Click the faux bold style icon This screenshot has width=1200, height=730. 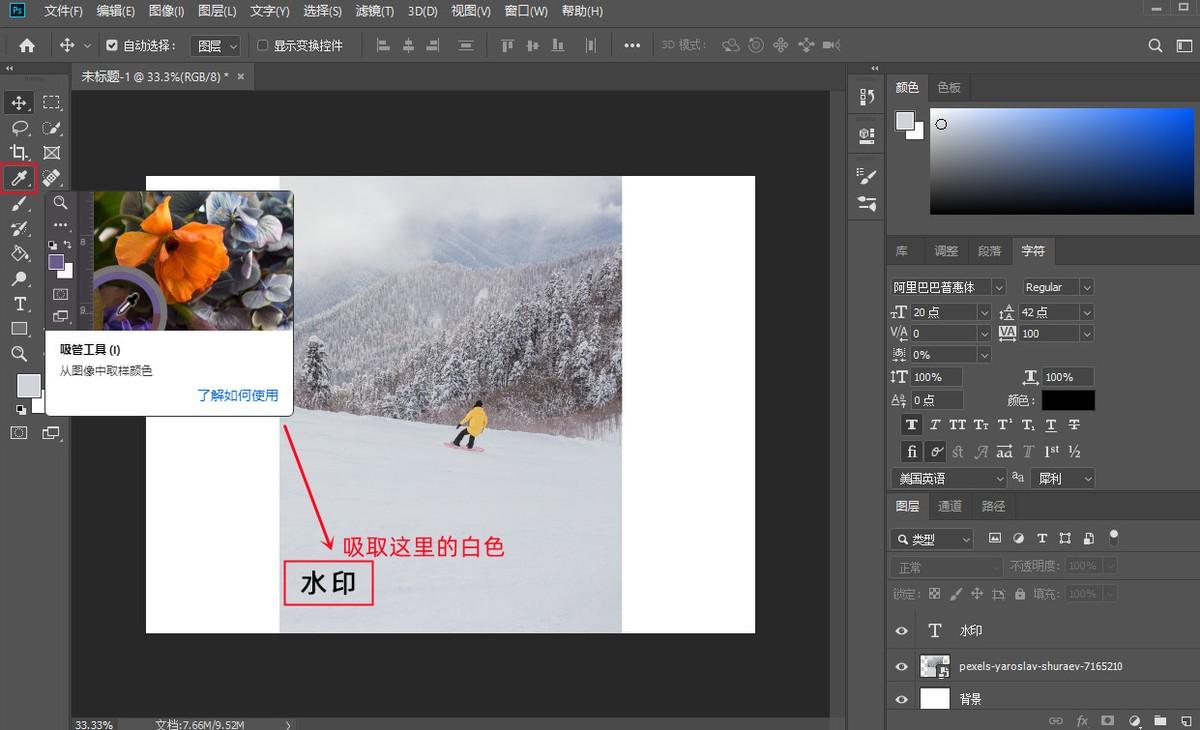pyautogui.click(x=911, y=425)
